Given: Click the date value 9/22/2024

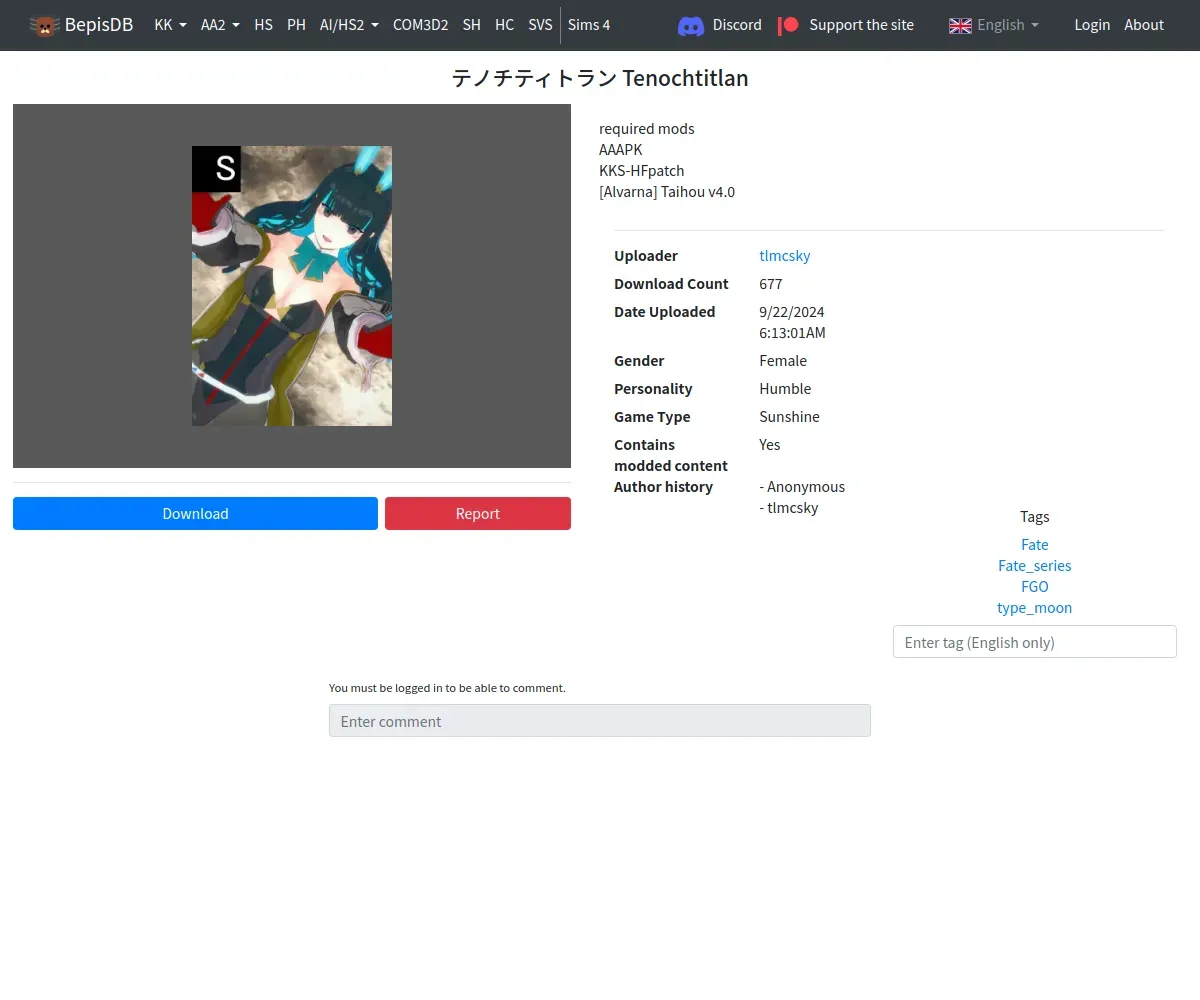Looking at the screenshot, I should 792,312.
